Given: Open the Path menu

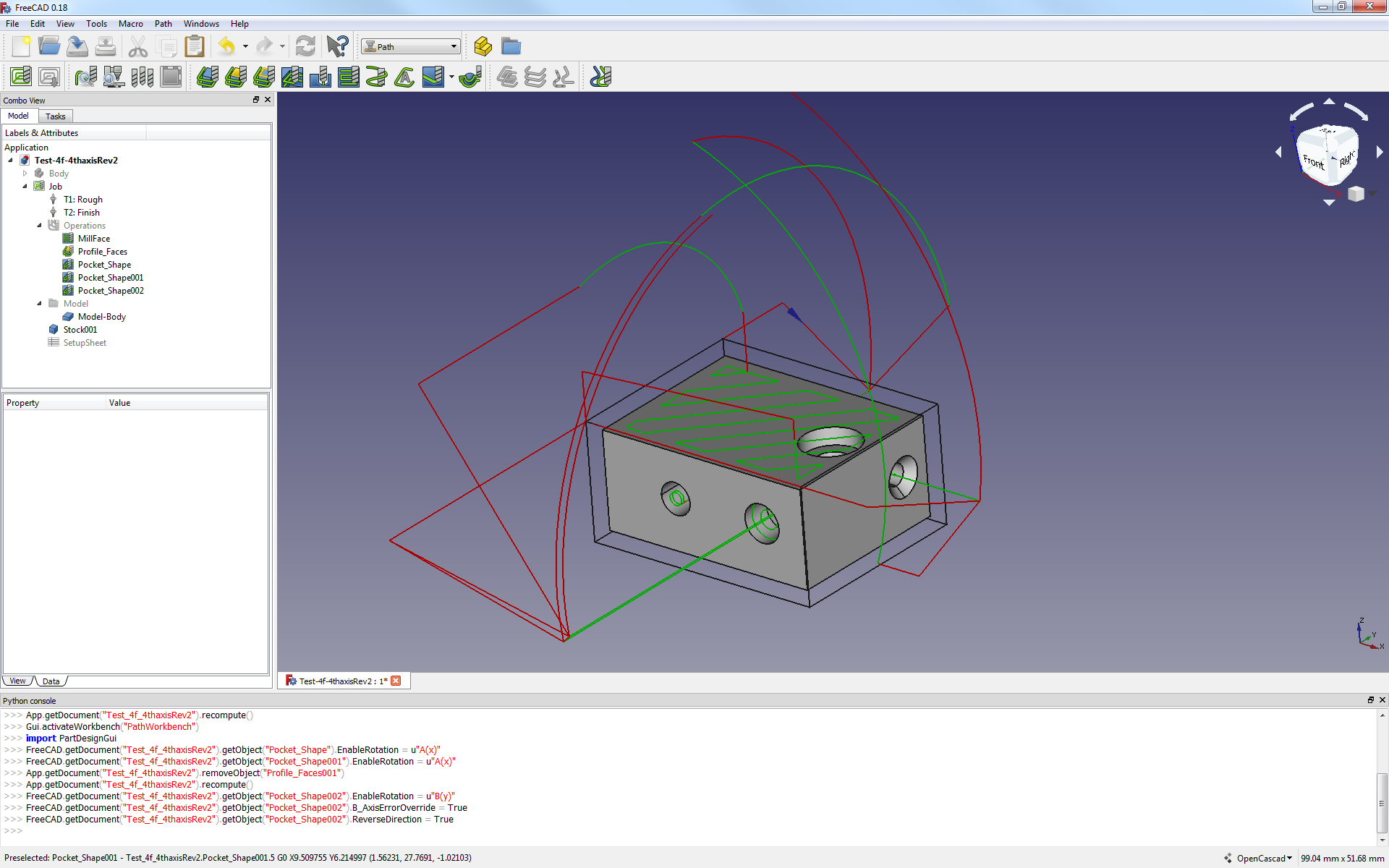Looking at the screenshot, I should [163, 24].
